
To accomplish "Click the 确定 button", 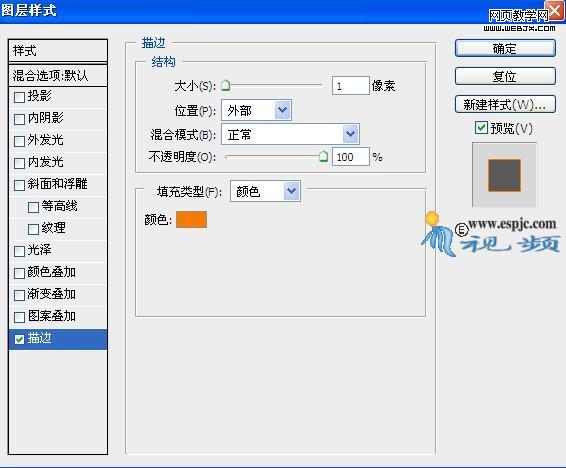I will coord(505,48).
